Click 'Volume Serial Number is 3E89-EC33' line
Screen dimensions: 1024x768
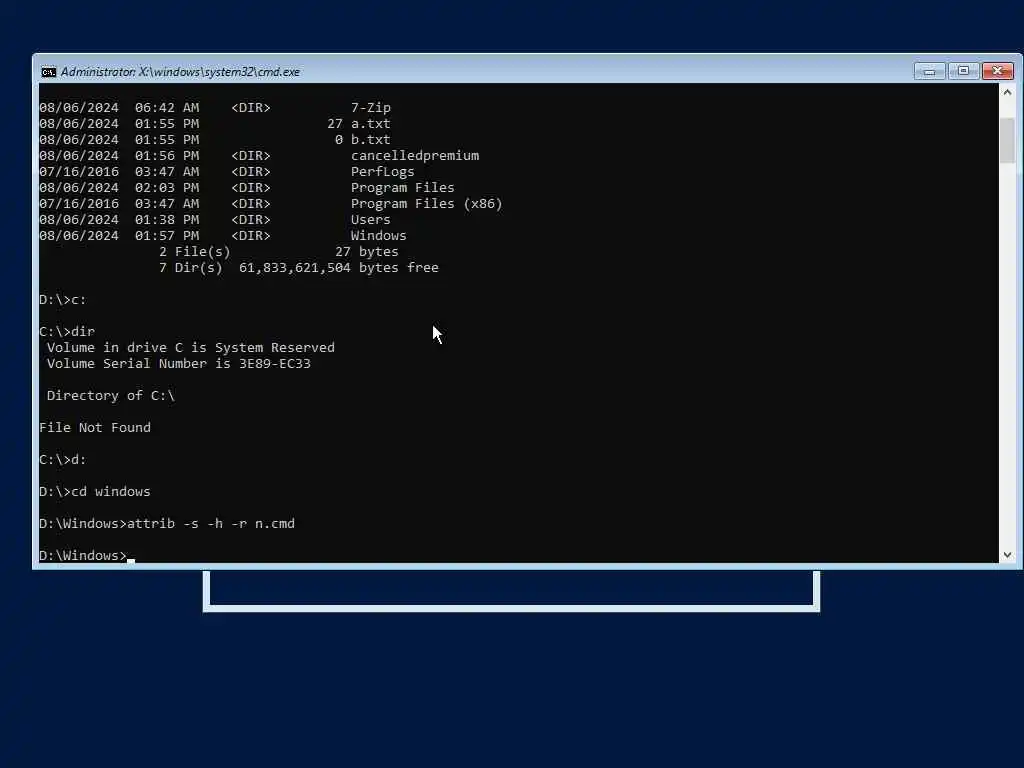click(x=178, y=364)
